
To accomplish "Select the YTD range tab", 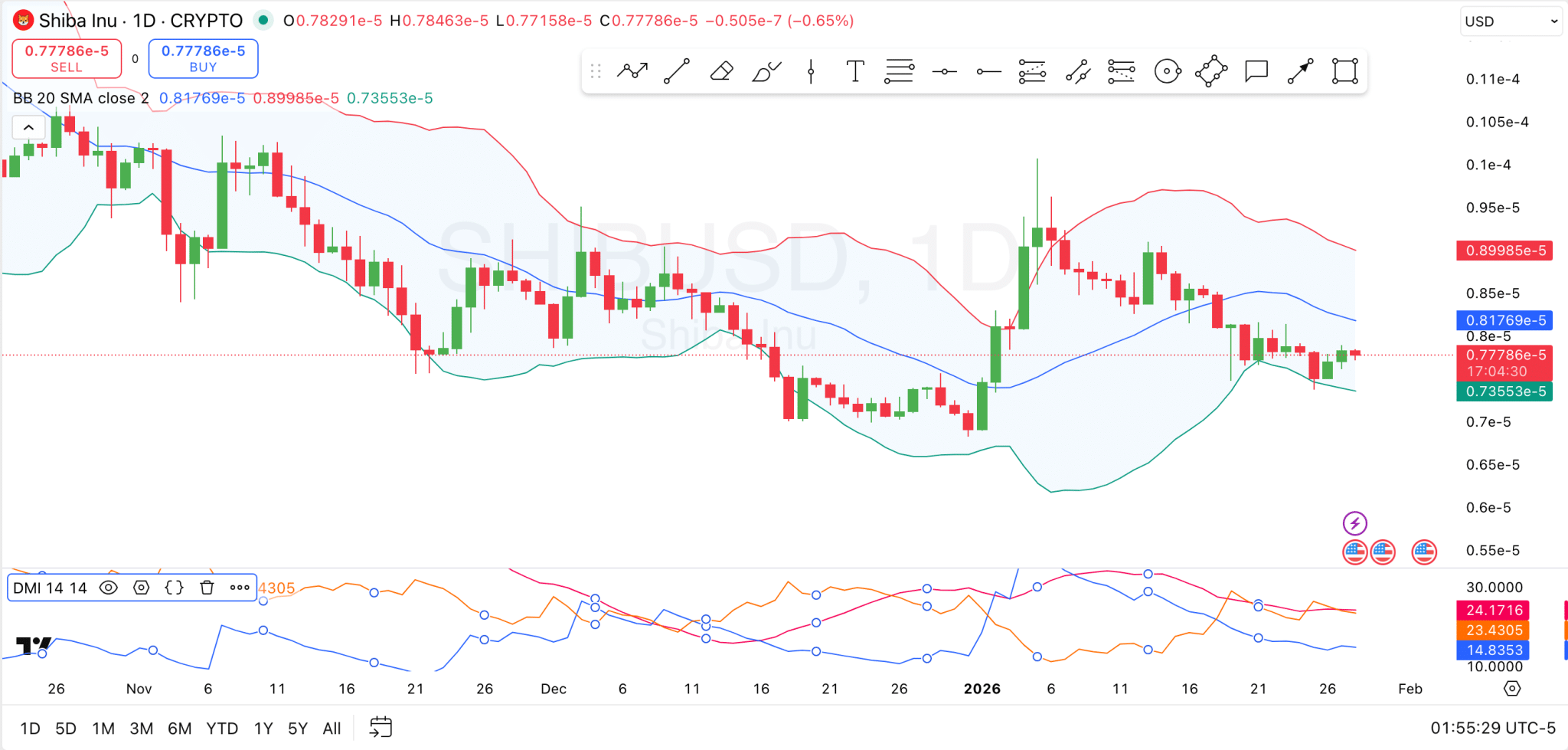I will coord(223,728).
